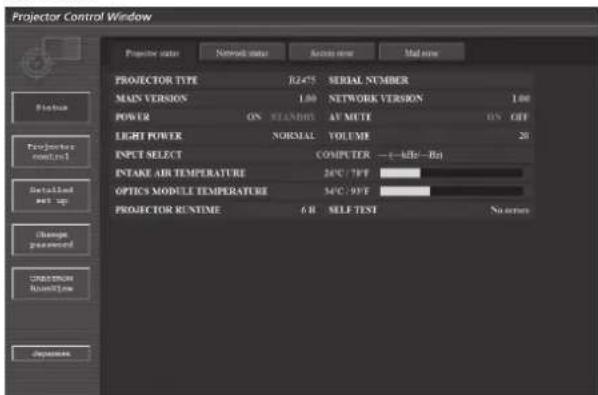This screenshot has width=598, height=395.
Task: Open the Detailed set up page
Action: point(51,195)
